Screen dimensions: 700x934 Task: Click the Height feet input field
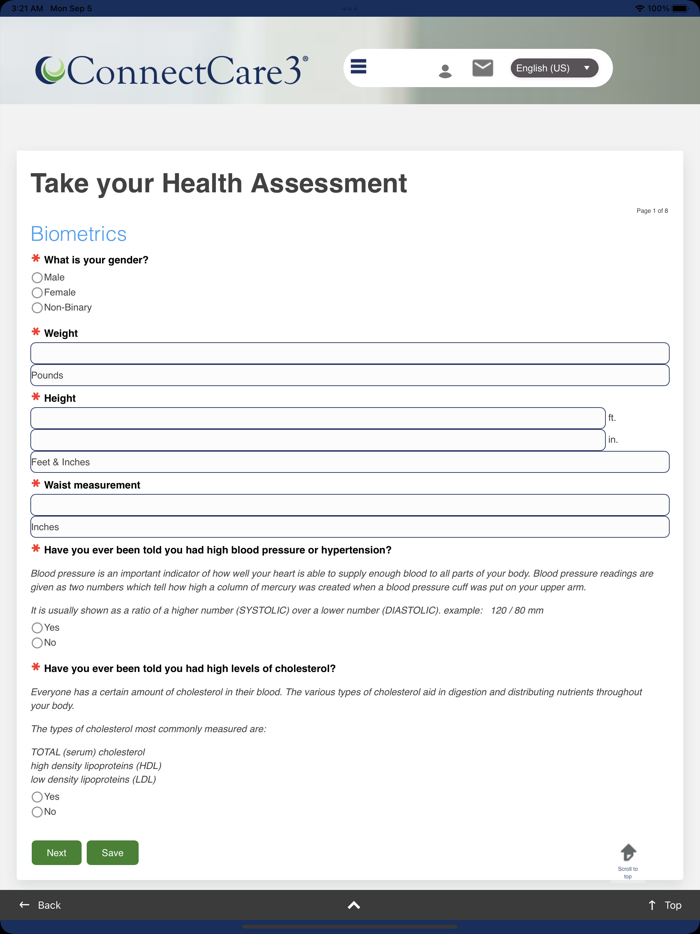coord(316,417)
